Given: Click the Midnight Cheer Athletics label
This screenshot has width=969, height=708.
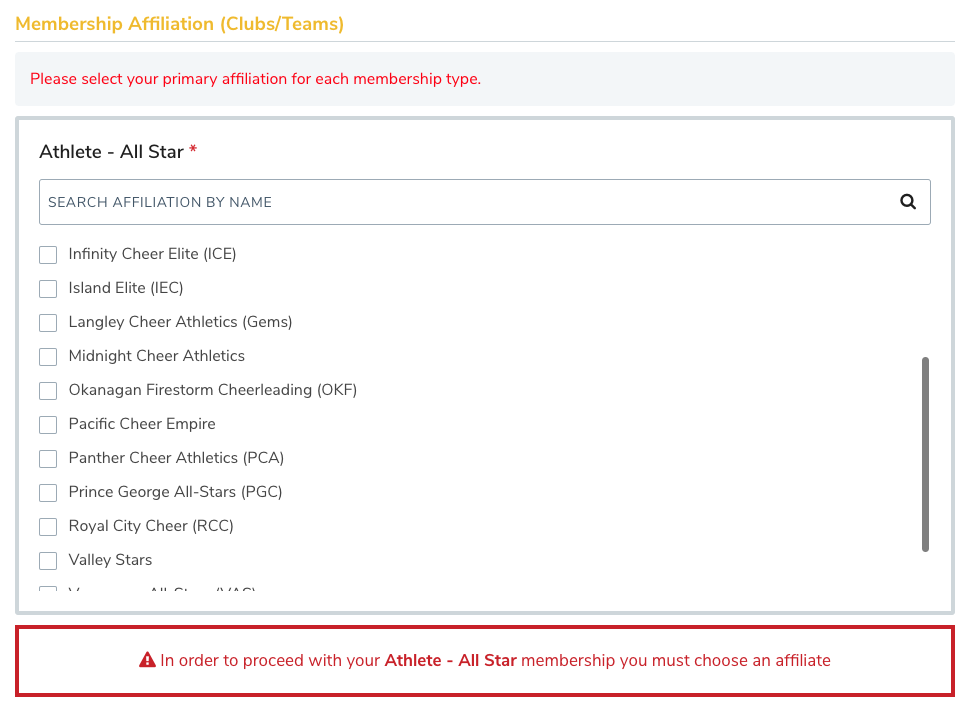Looking at the screenshot, I should (156, 356).
